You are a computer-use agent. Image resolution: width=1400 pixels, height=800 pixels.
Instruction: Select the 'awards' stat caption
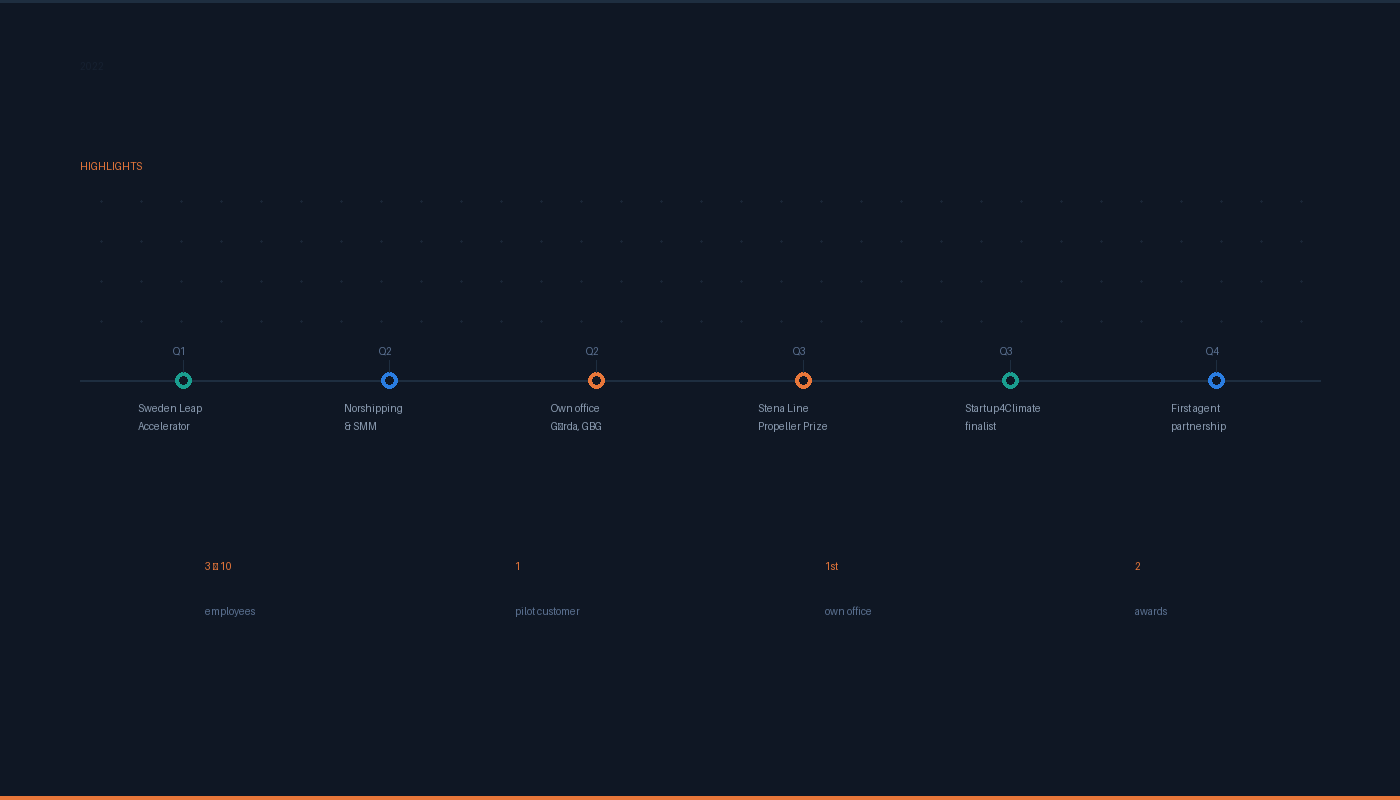click(x=1151, y=611)
